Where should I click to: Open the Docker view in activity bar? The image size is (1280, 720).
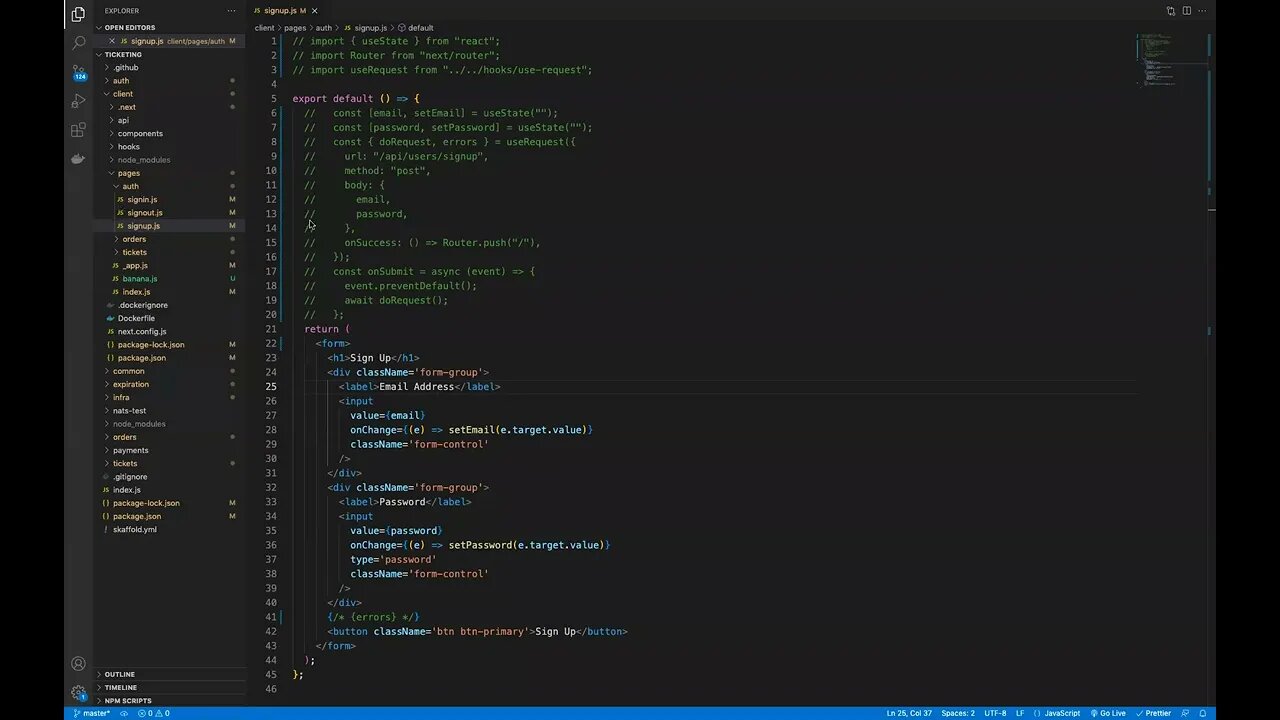78,159
